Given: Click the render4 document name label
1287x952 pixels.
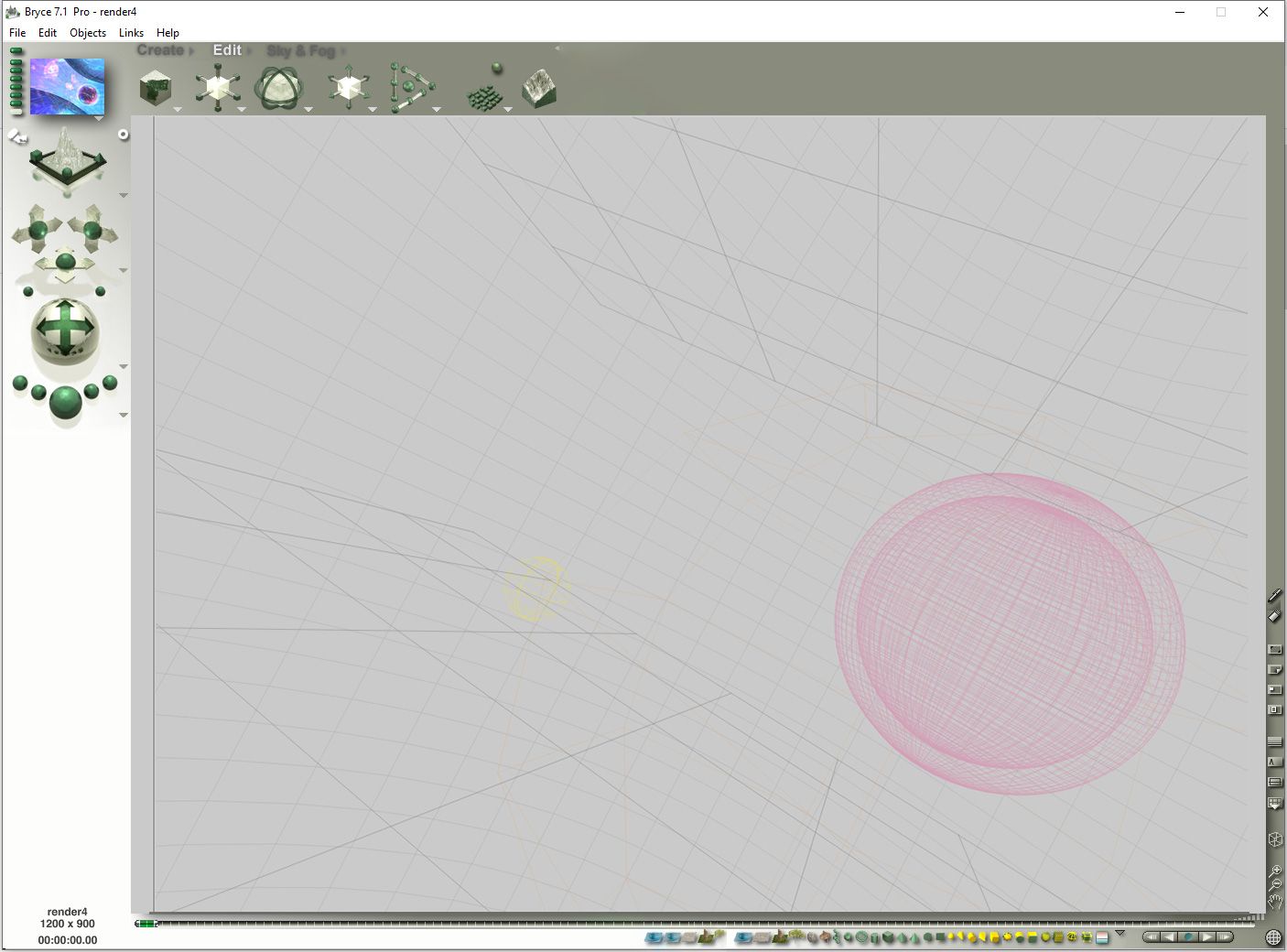Looking at the screenshot, I should 68,912.
